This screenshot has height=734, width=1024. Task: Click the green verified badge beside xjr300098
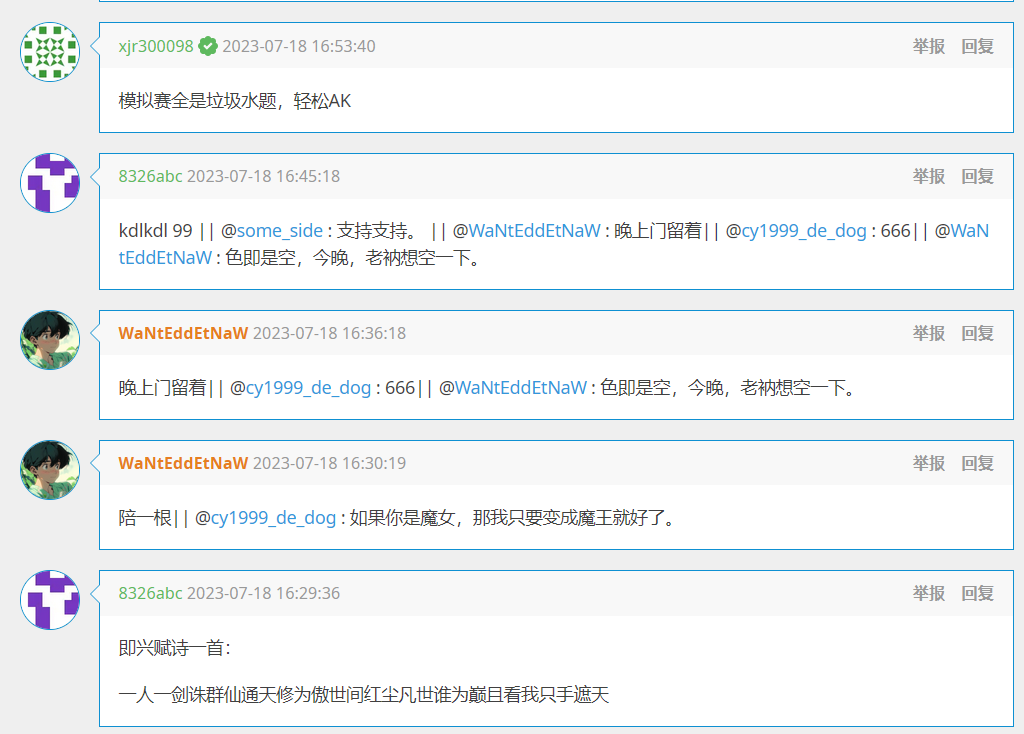(x=208, y=46)
